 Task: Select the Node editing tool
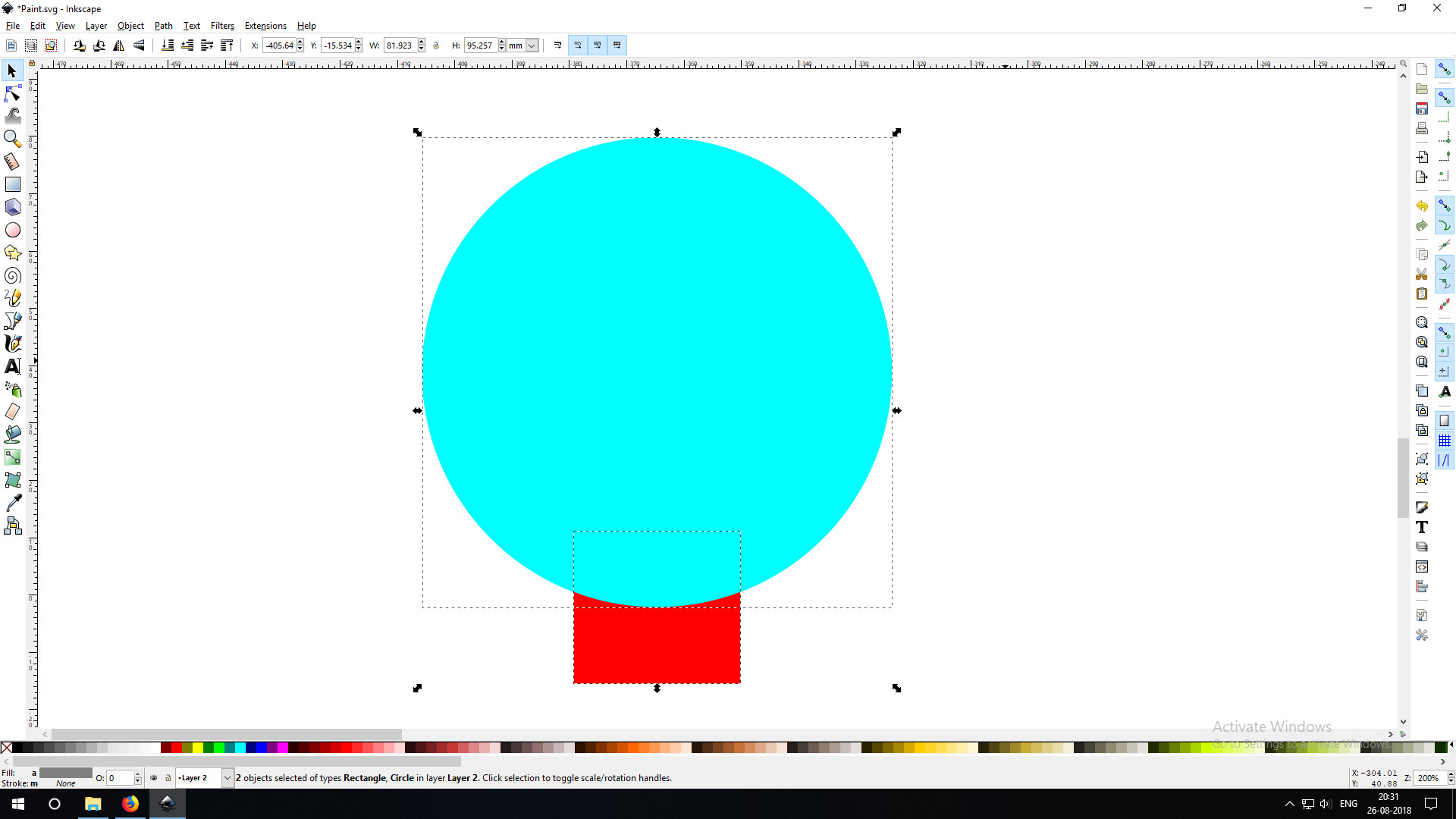click(12, 93)
